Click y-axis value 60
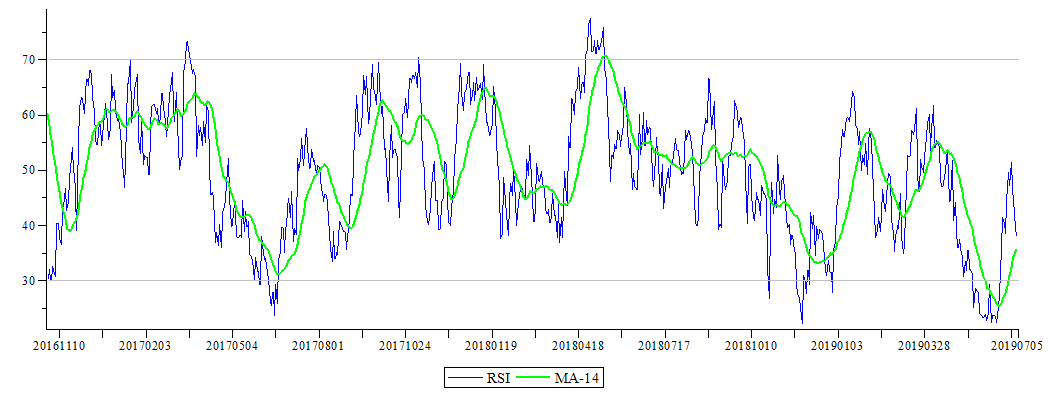 (x=29, y=115)
